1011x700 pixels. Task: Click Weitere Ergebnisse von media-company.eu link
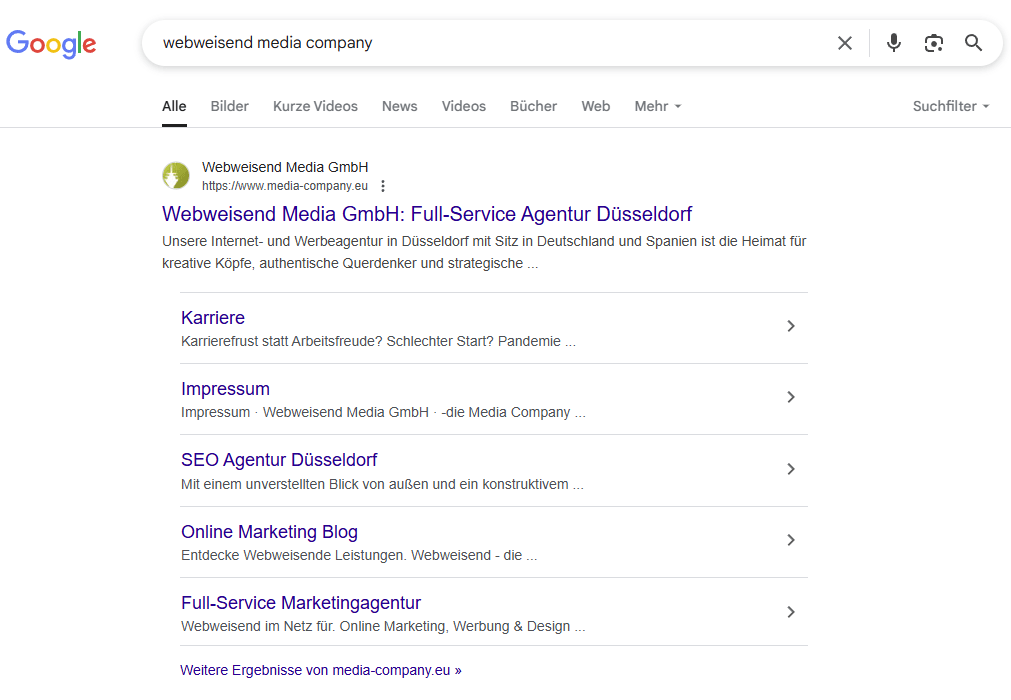tap(321, 670)
